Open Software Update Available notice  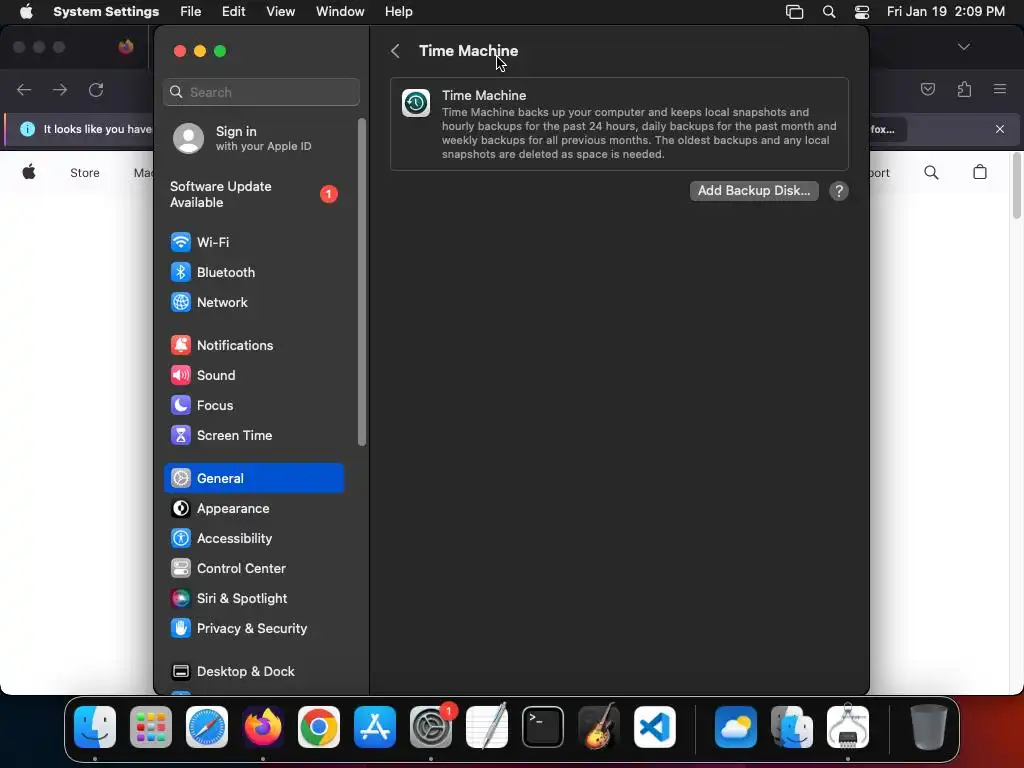(254, 195)
